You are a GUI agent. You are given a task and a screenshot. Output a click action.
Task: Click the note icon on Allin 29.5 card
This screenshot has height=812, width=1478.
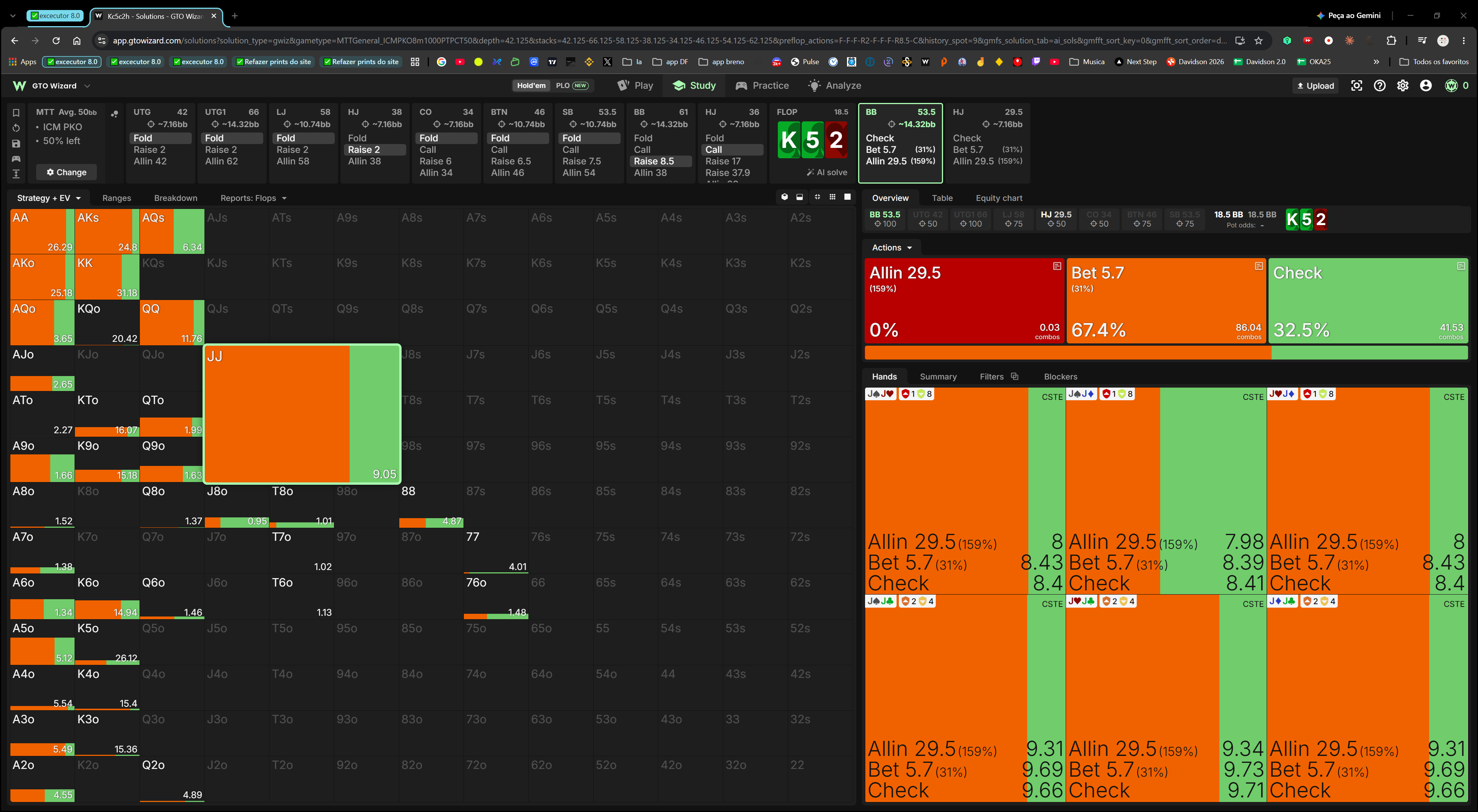pos(1057,266)
